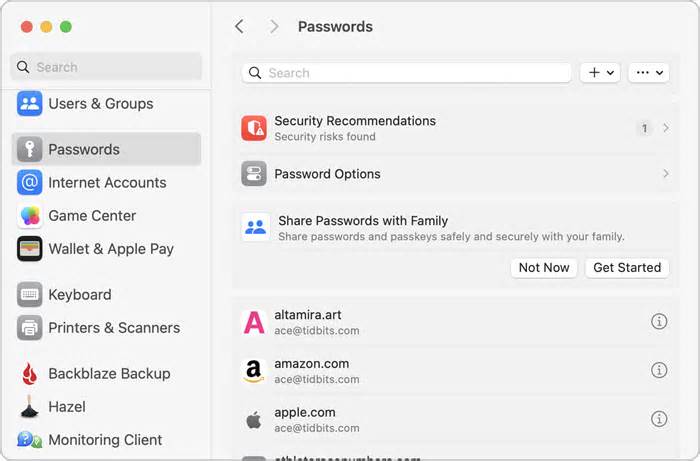Open Wallet & Apple Pay icon

29,249
